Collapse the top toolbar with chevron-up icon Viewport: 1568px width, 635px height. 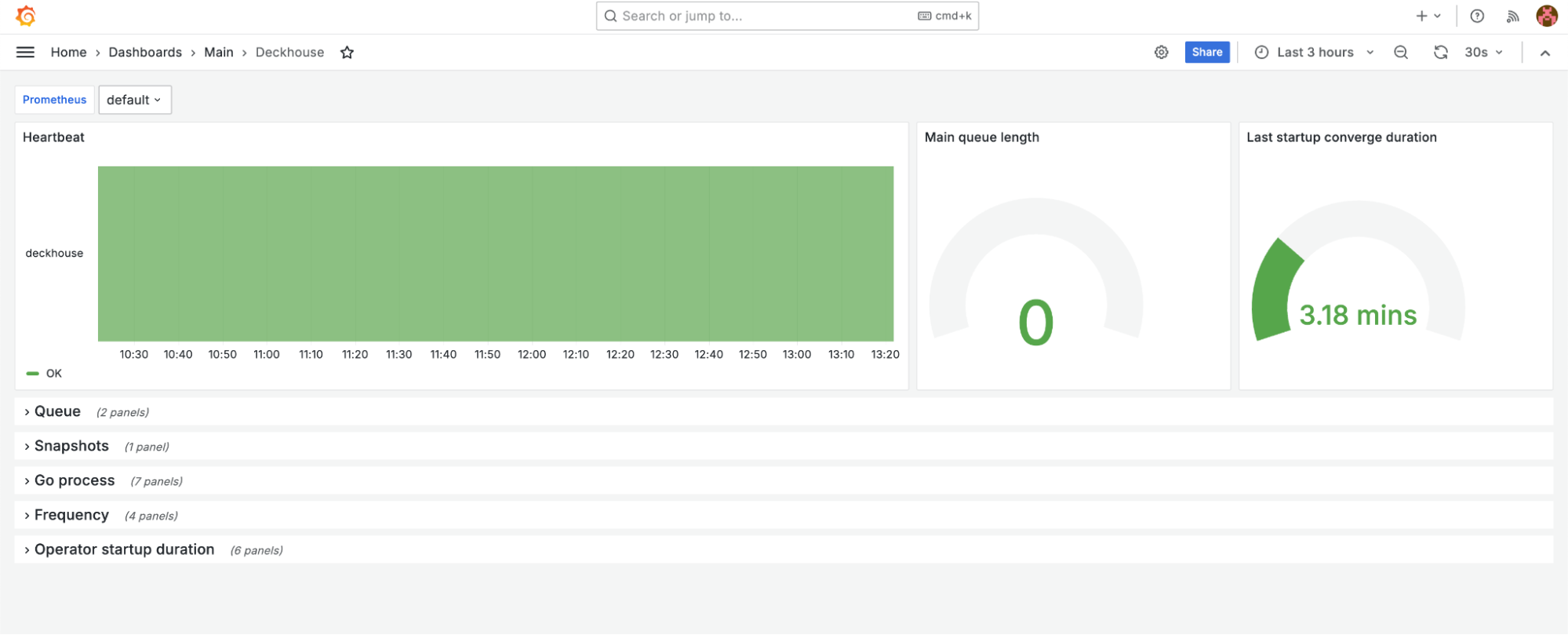[1544, 53]
